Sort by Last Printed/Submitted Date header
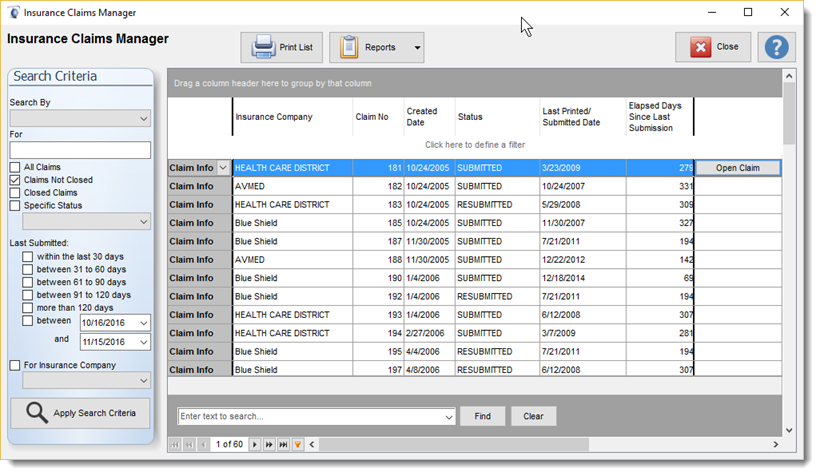Image resolution: width=819 pixels, height=475 pixels. pyautogui.click(x=583, y=117)
